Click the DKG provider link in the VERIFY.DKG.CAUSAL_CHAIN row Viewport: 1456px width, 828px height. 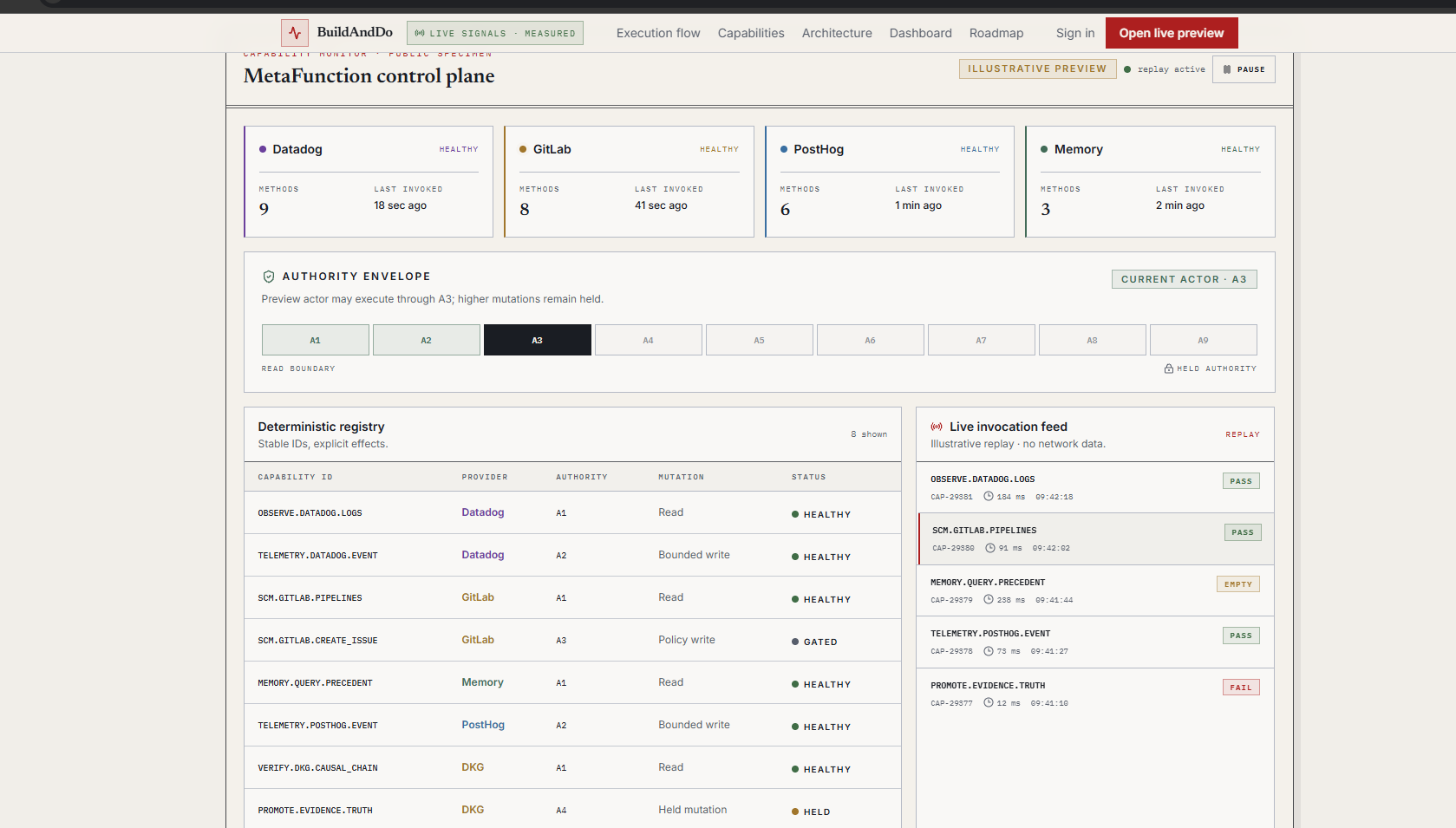[473, 767]
